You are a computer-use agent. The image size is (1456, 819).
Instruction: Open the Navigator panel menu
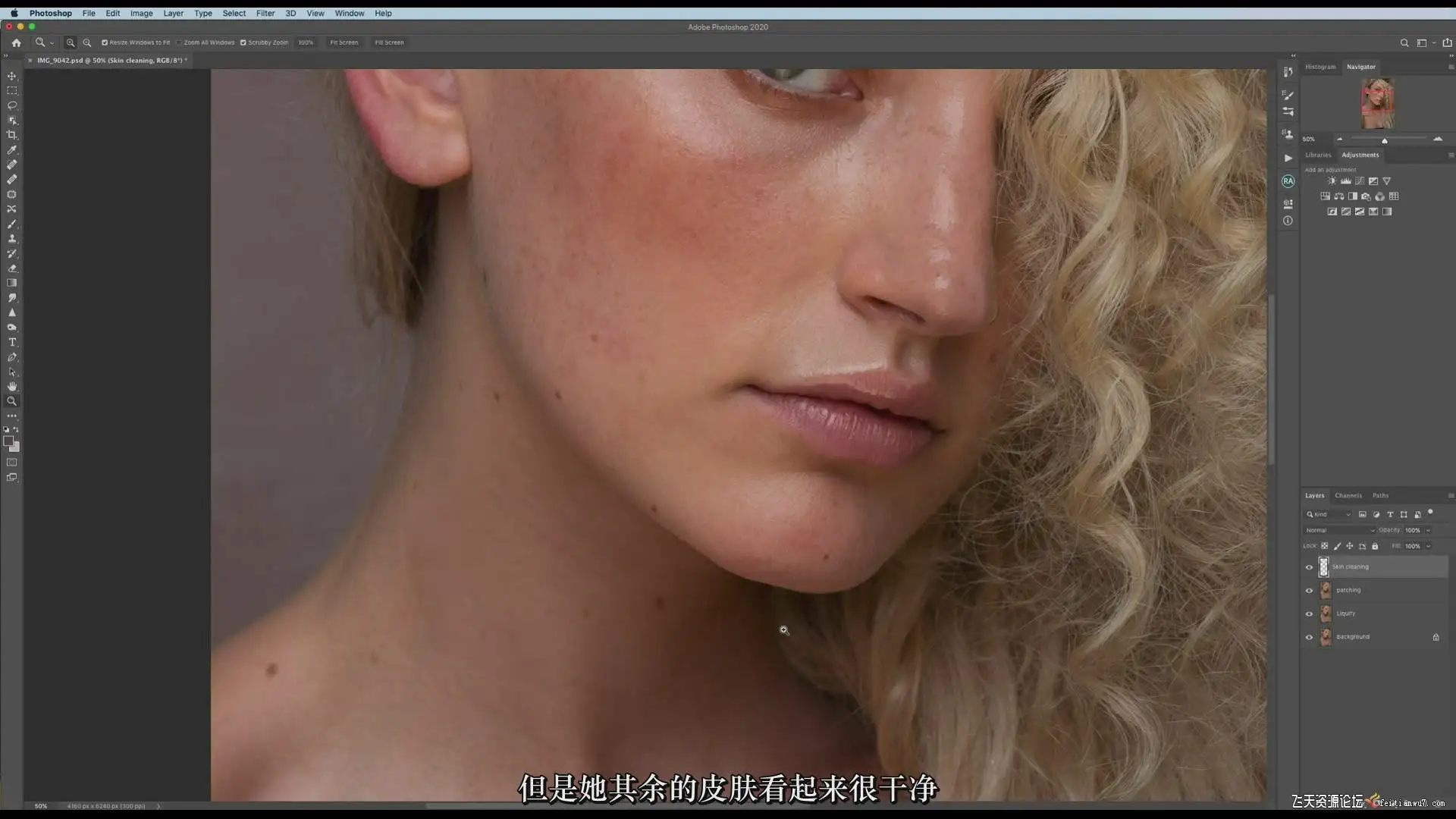click(x=1451, y=67)
